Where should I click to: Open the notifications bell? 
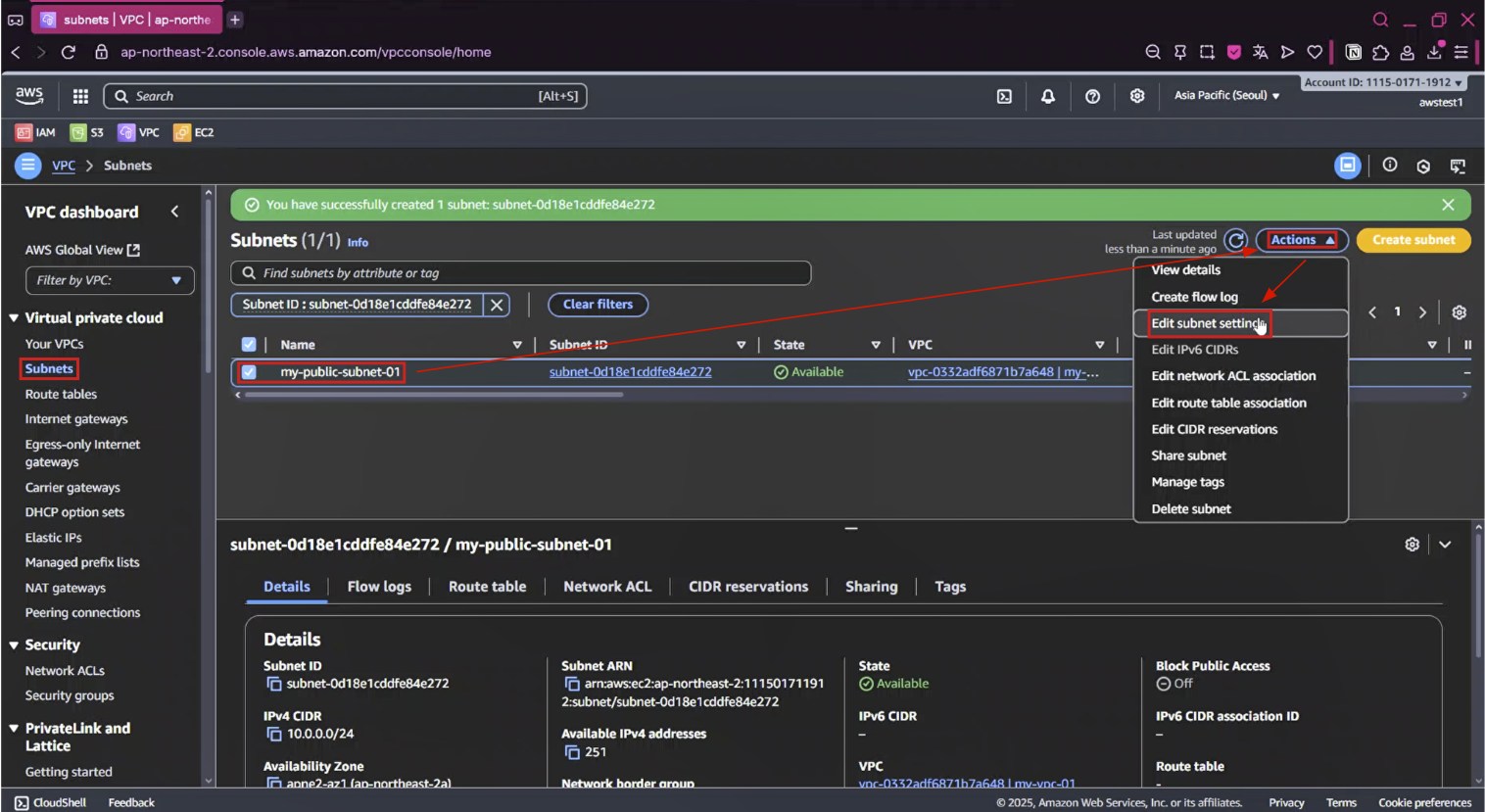click(x=1048, y=96)
